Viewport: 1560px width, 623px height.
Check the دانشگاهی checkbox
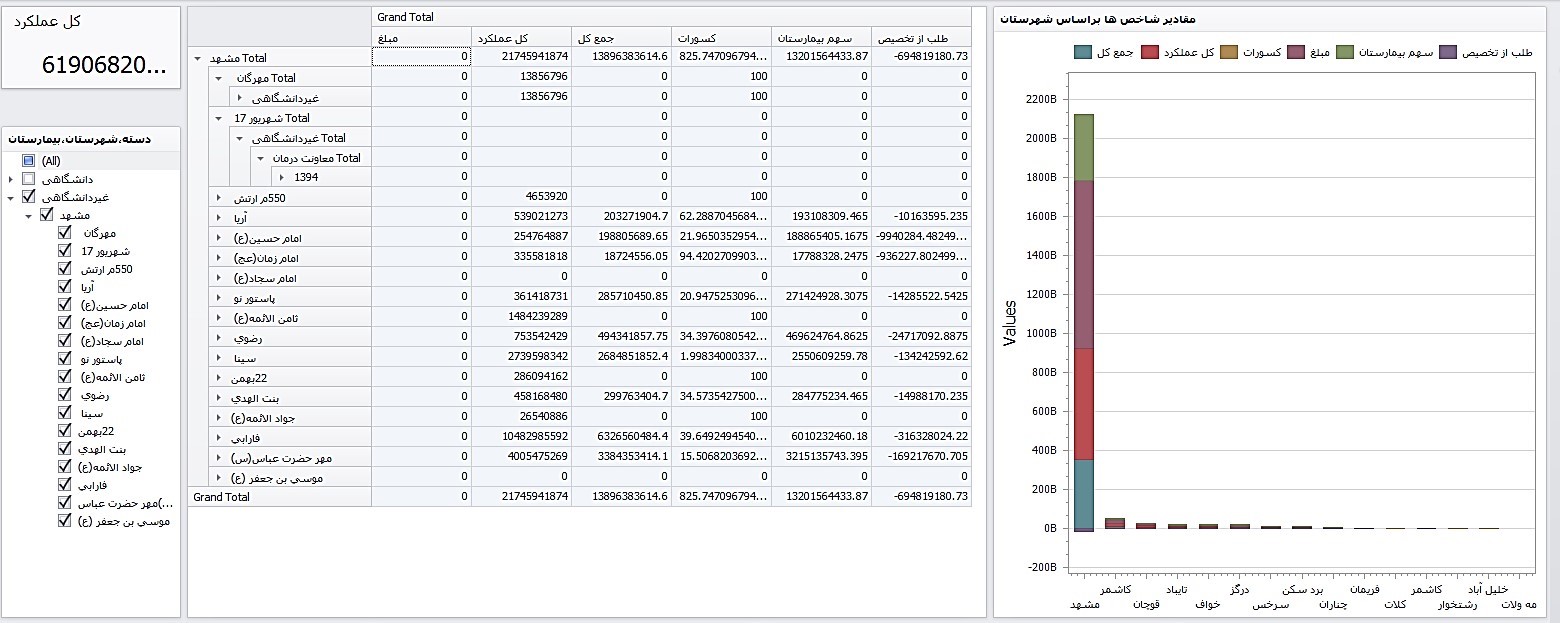coord(29,179)
